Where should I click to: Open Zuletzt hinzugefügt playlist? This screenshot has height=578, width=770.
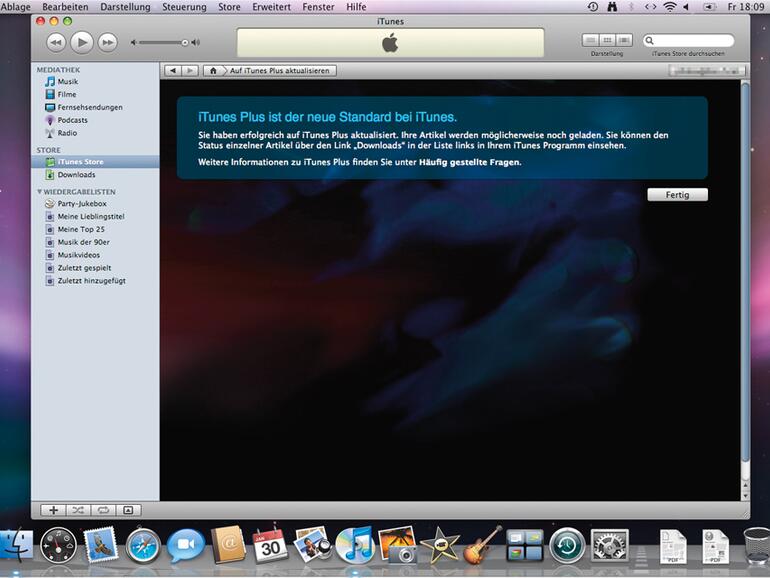point(91,281)
